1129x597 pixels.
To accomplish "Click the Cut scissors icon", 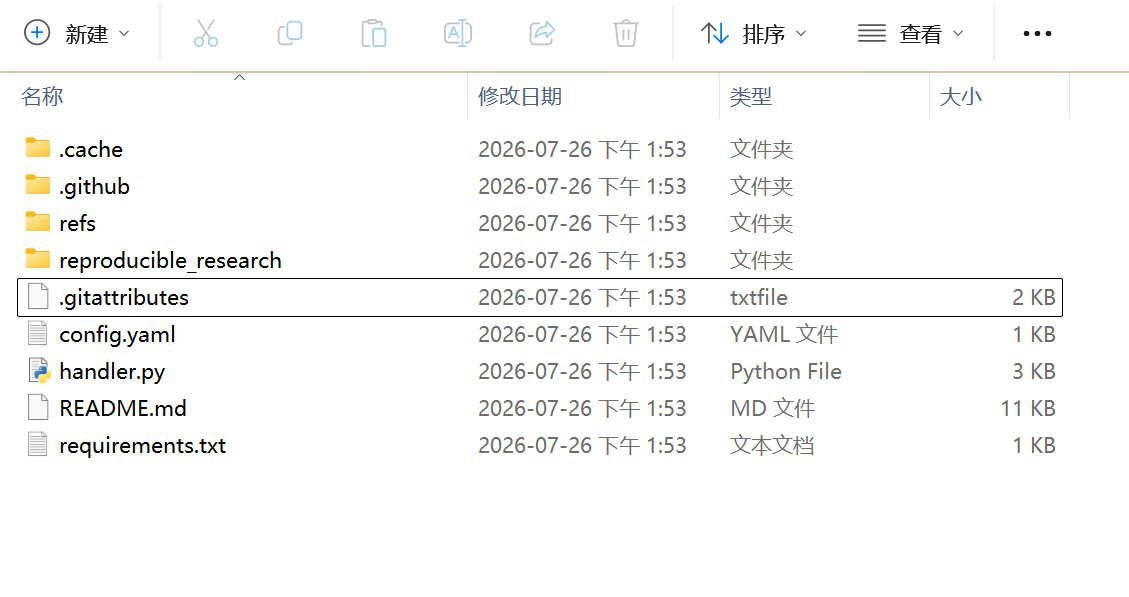I will (x=206, y=33).
